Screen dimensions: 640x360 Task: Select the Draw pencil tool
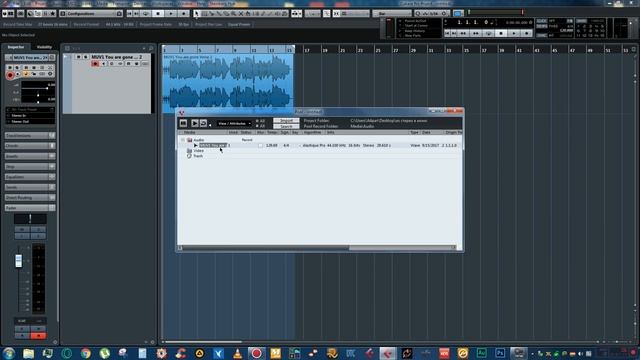click(x=263, y=13)
